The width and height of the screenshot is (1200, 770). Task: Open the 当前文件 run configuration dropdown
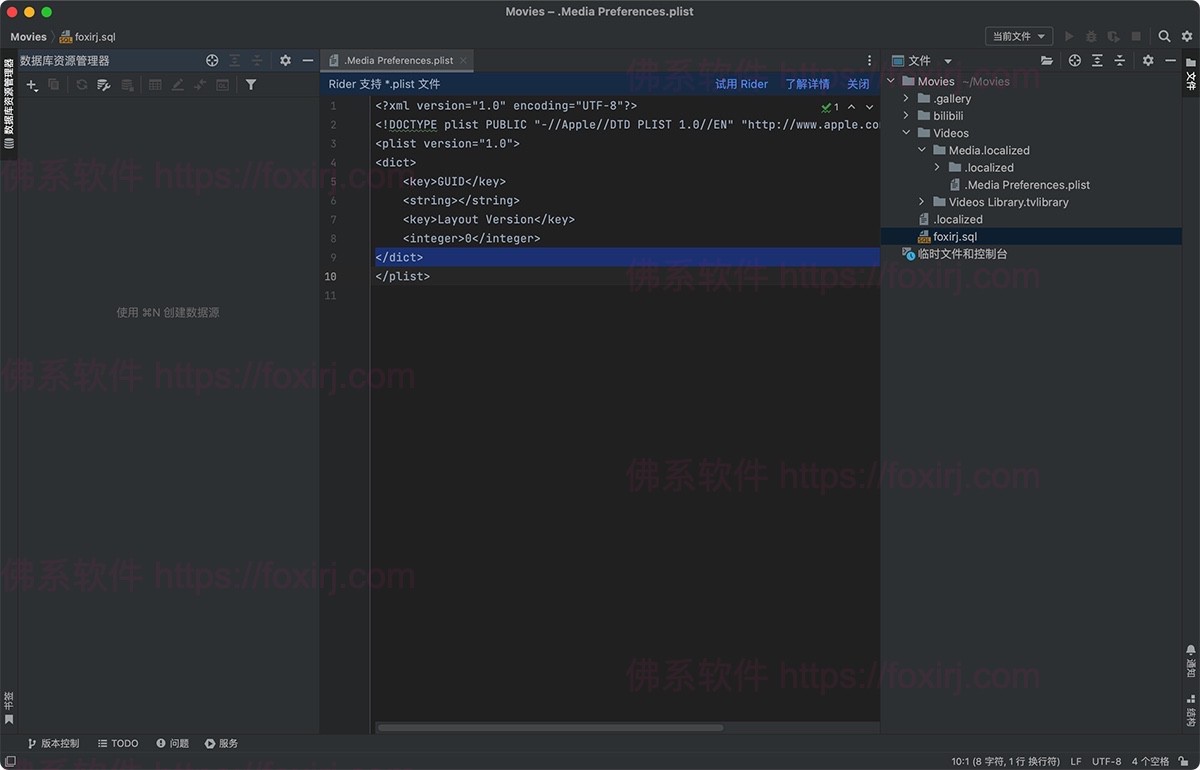[x=1018, y=36]
